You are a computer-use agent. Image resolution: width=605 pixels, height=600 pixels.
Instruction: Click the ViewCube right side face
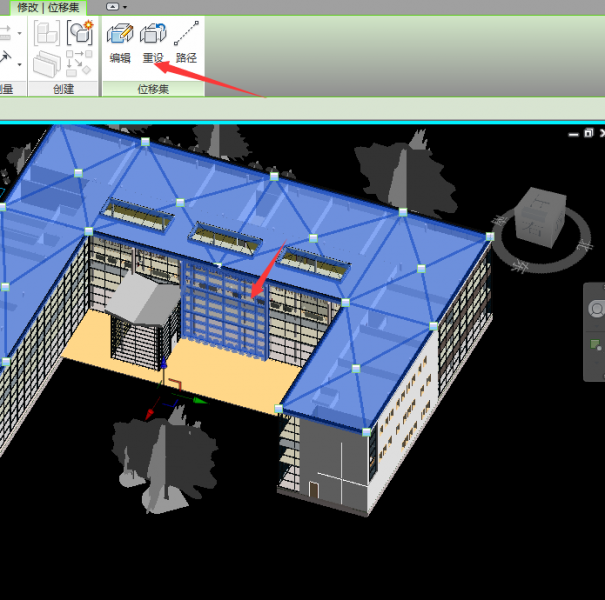click(560, 223)
